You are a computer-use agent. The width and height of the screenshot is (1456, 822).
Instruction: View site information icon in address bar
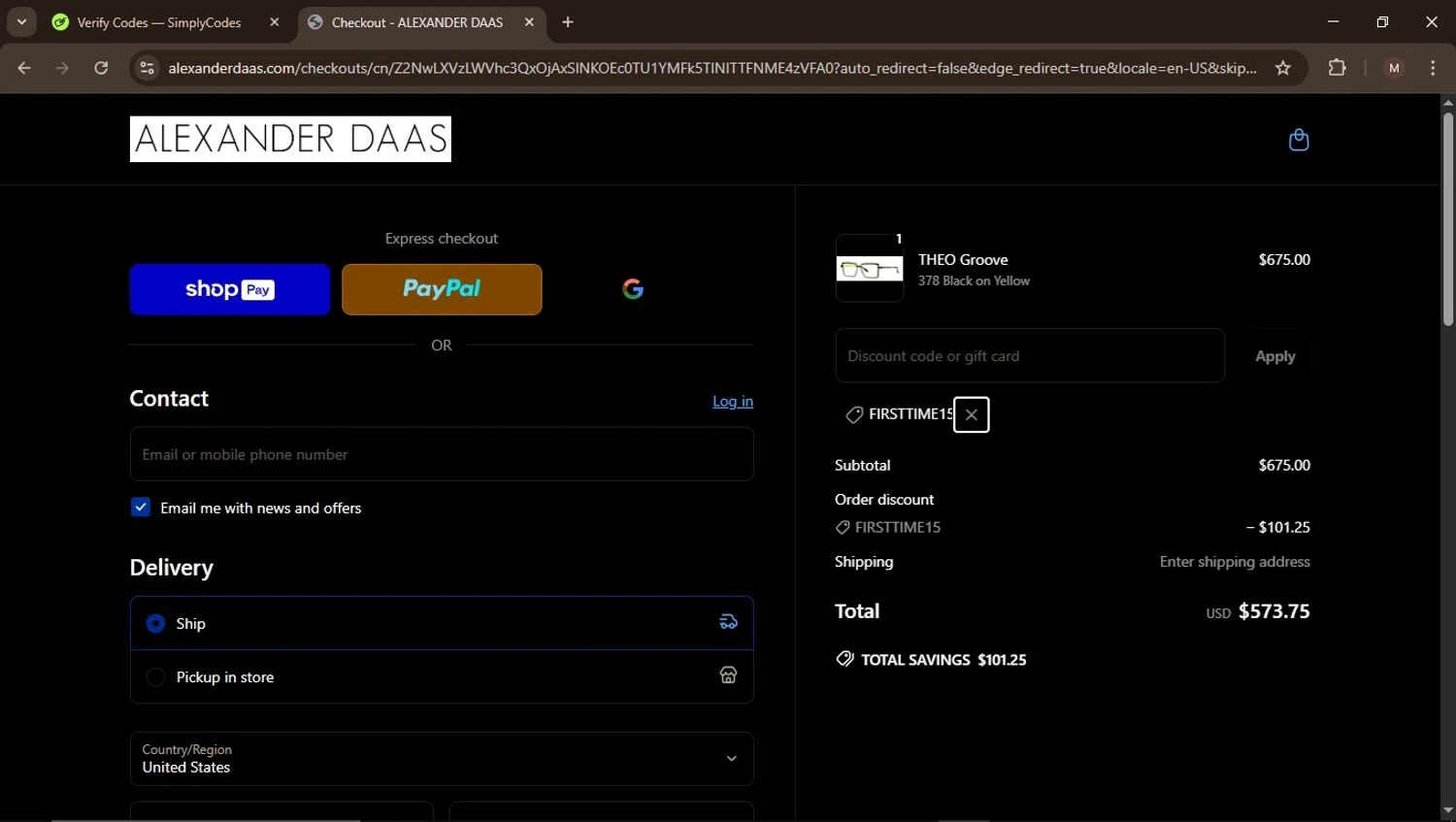pyautogui.click(x=147, y=68)
